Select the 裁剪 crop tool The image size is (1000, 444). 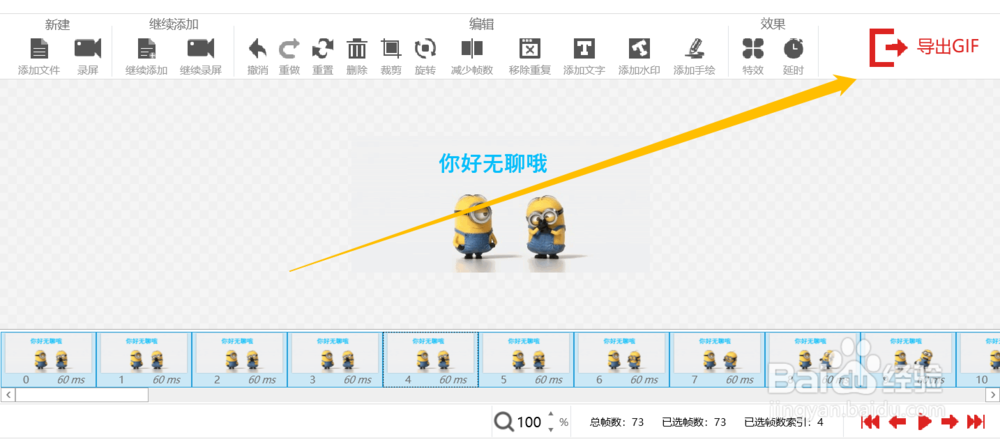391,48
